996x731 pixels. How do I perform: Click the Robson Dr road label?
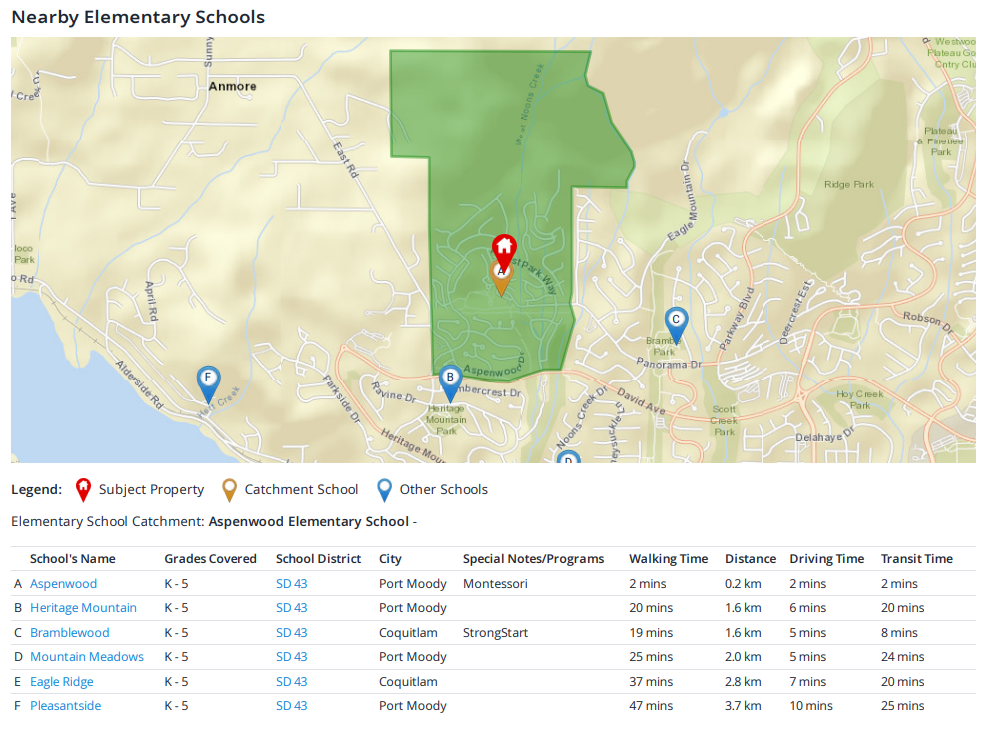click(927, 322)
